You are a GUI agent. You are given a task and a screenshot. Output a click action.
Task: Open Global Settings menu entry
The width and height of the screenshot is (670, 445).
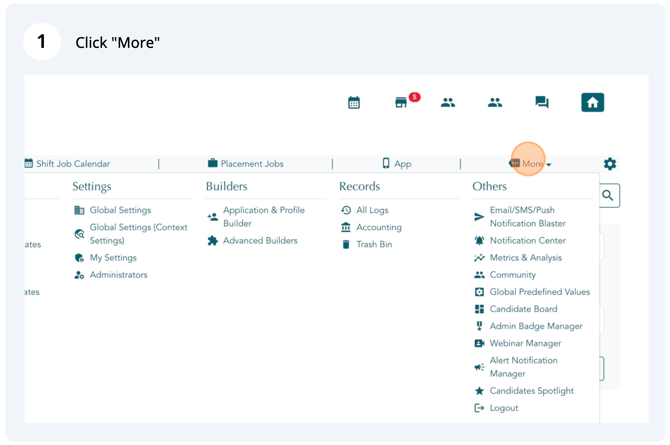coord(113,210)
